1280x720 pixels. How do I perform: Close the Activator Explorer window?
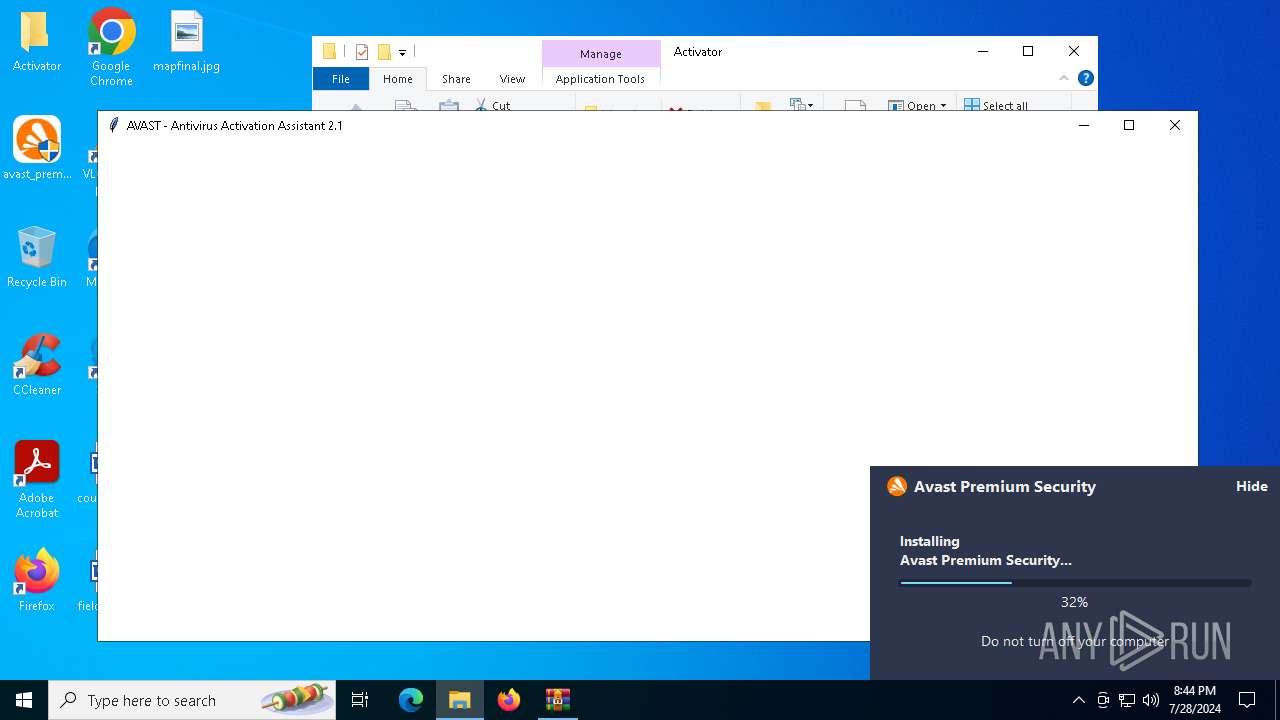click(1074, 51)
